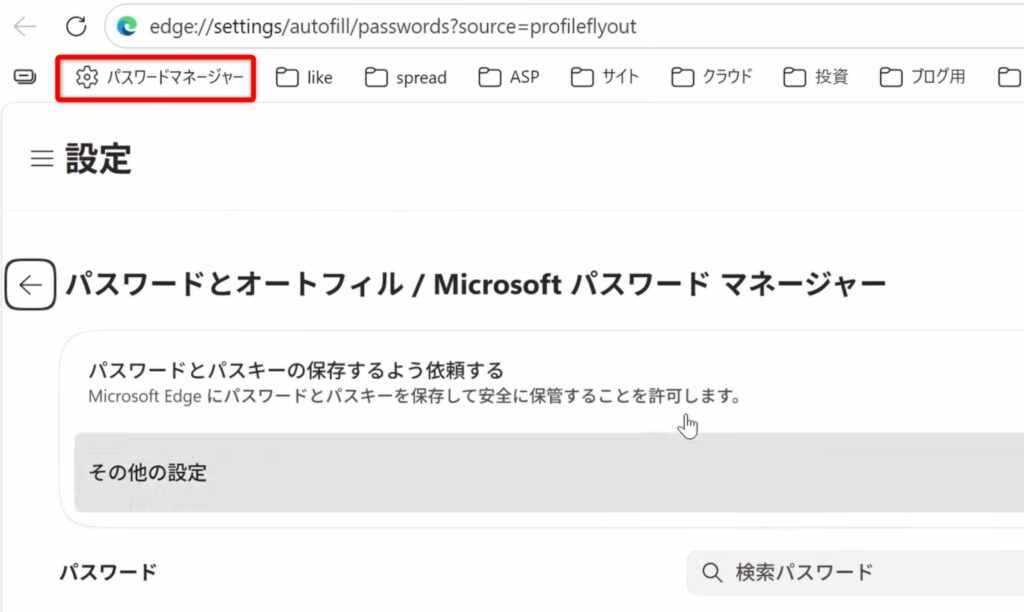Click the magnifier icon in password search

click(711, 573)
